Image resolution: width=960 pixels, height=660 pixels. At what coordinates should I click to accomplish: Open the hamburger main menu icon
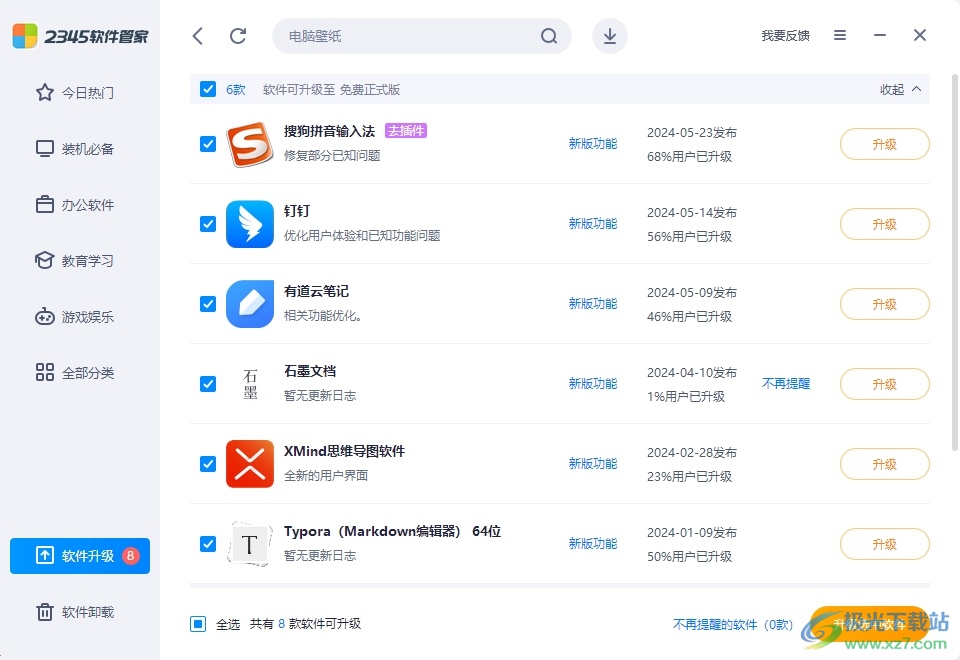tap(840, 36)
